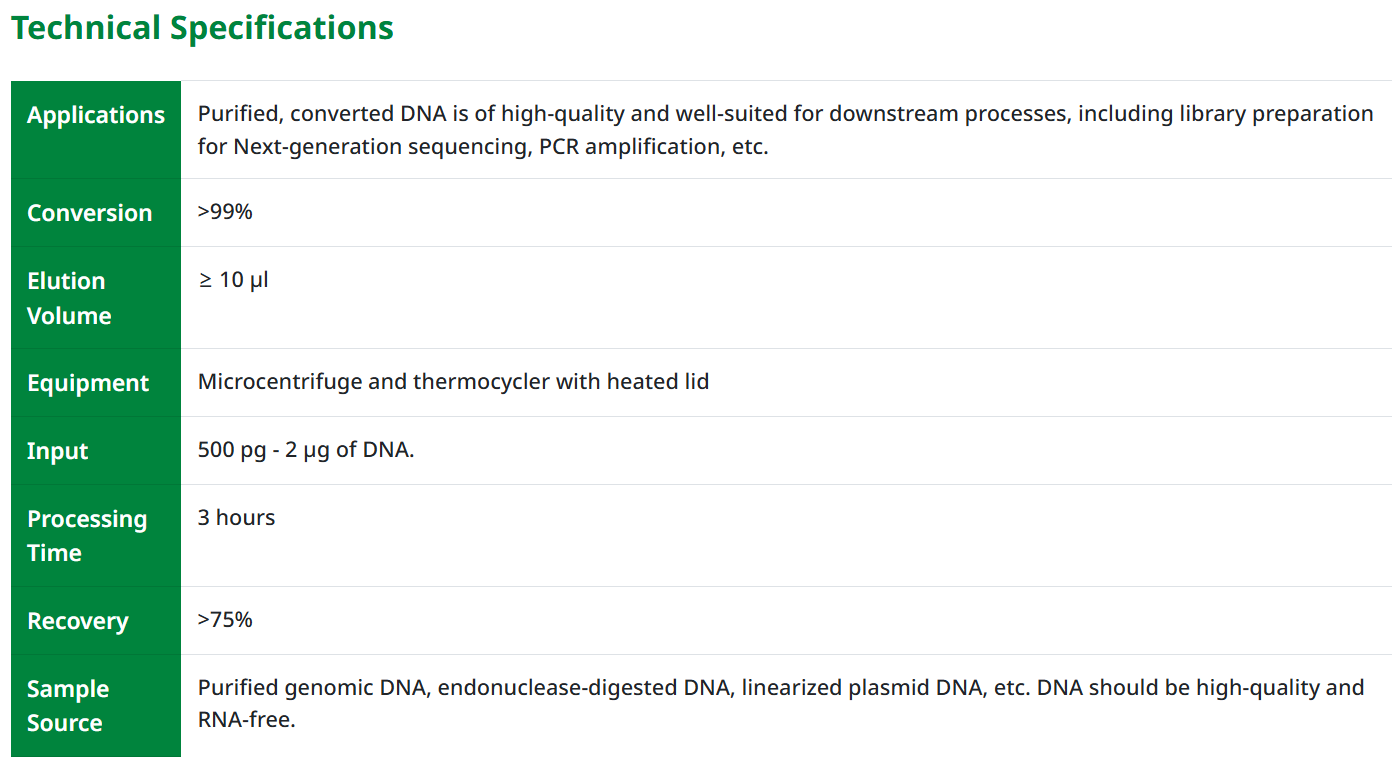Click the >99% conversion value
This screenshot has height=758, width=1392.
225,212
